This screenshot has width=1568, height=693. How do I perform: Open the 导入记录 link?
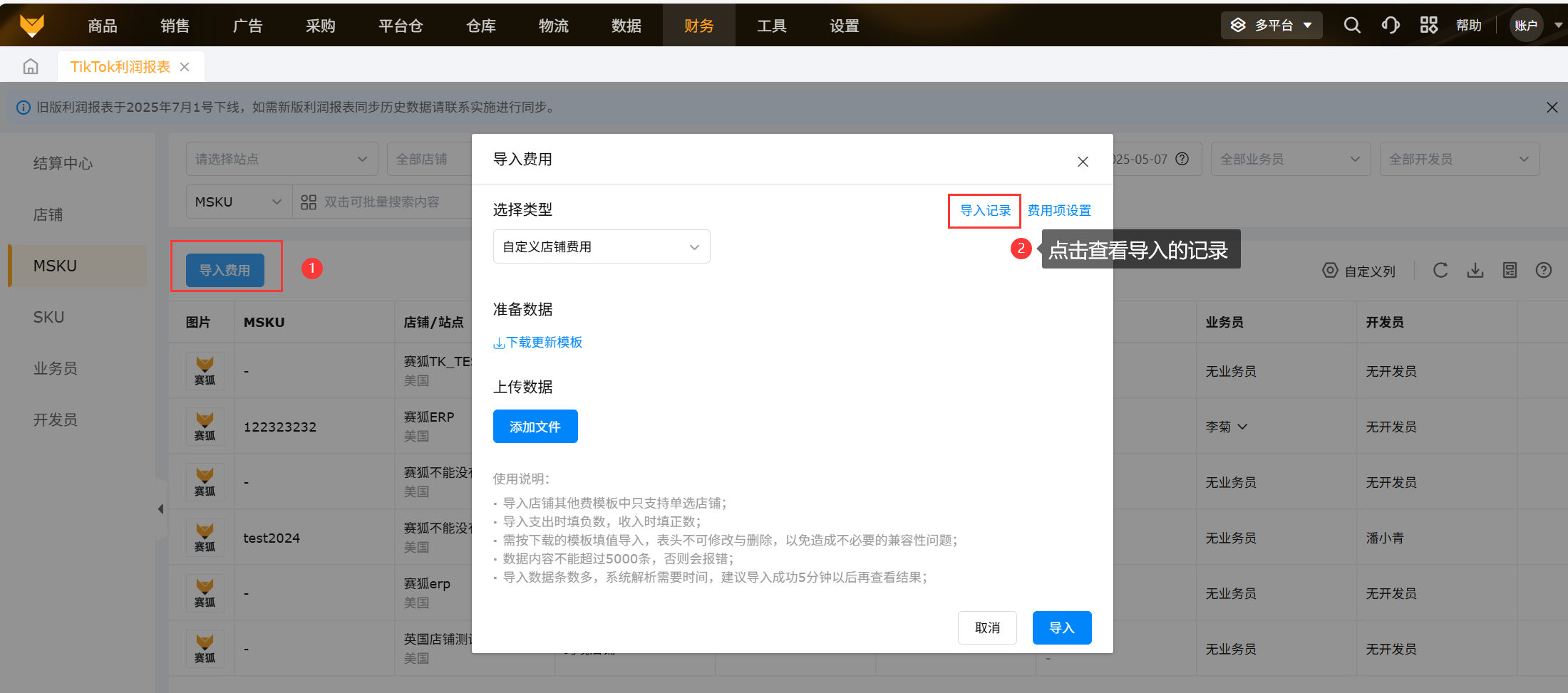[986, 211]
